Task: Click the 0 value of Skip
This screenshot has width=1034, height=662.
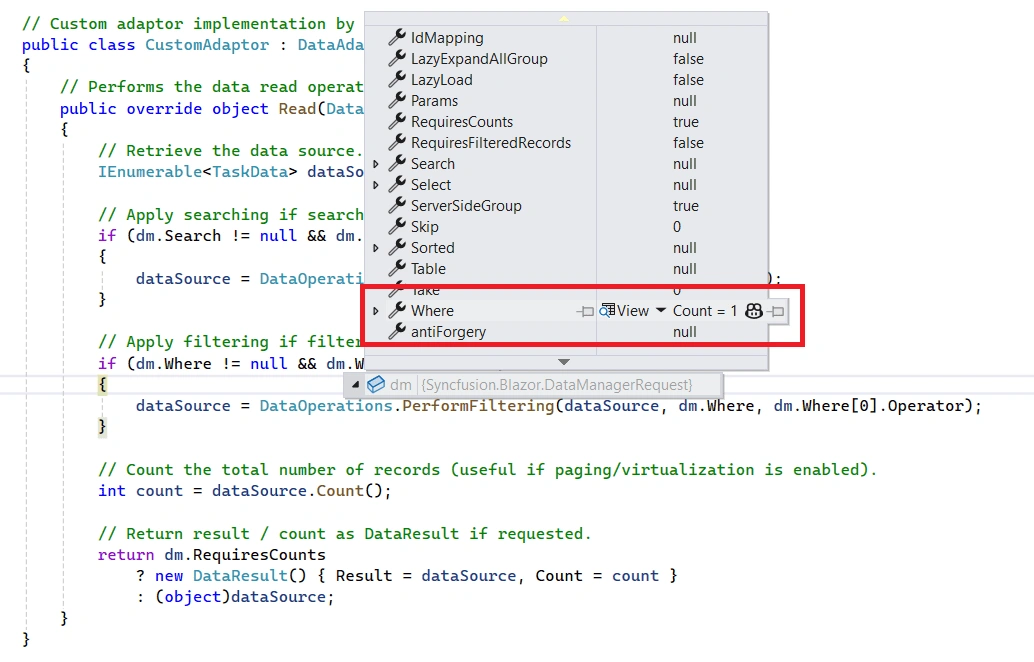Action: point(677,227)
